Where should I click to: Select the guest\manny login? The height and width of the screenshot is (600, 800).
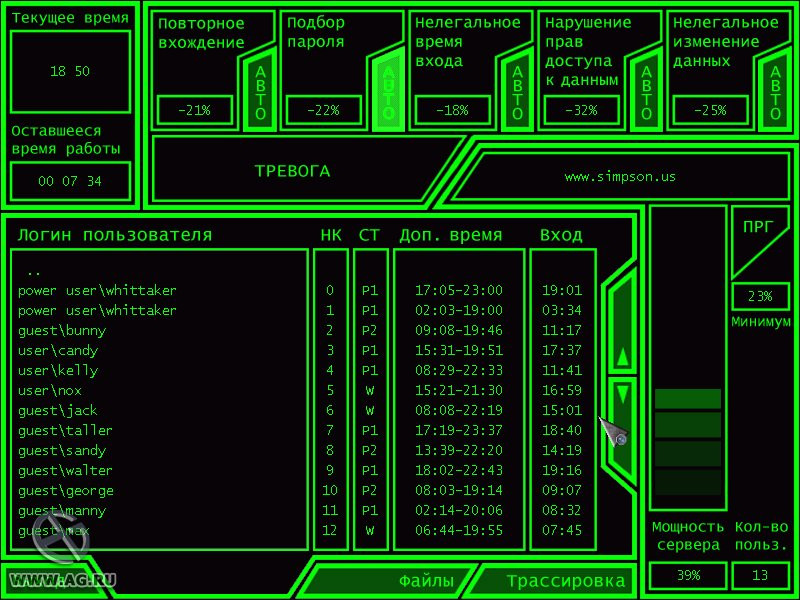click(x=62, y=511)
